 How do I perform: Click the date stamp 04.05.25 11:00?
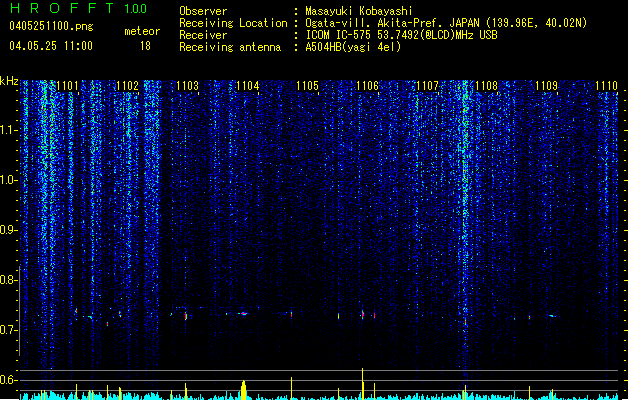(51, 46)
